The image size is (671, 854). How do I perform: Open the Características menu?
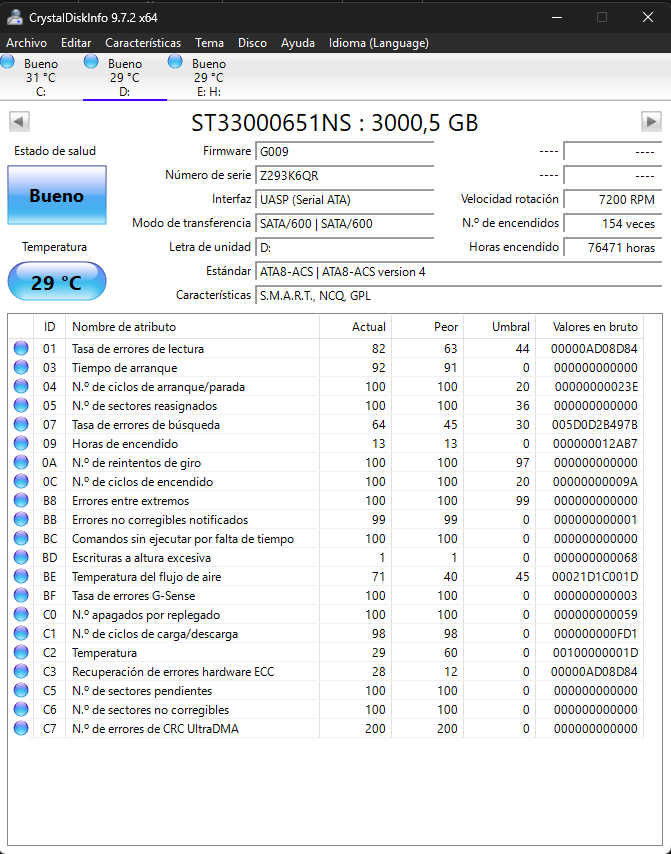pos(143,43)
